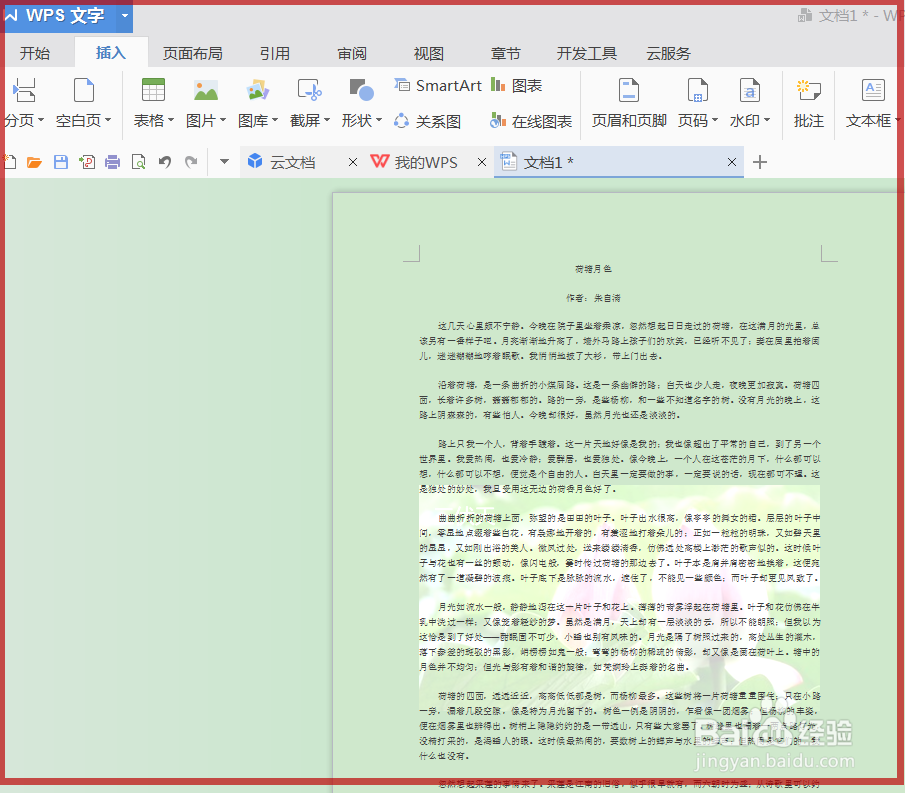The image size is (905, 793).
Task: Save the document with the save icon
Action: pos(59,161)
